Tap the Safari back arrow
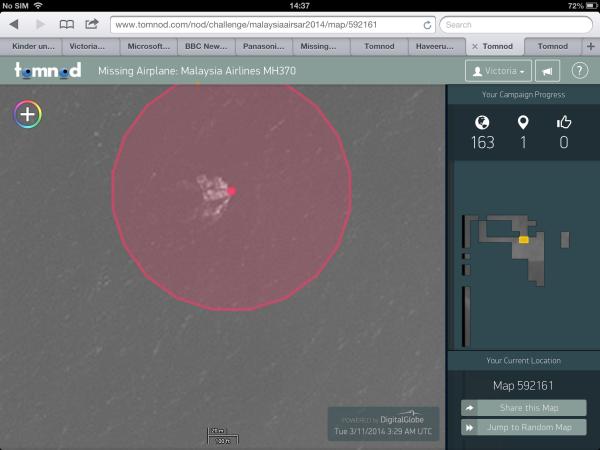Image resolution: width=600 pixels, height=450 pixels. pos(14,24)
